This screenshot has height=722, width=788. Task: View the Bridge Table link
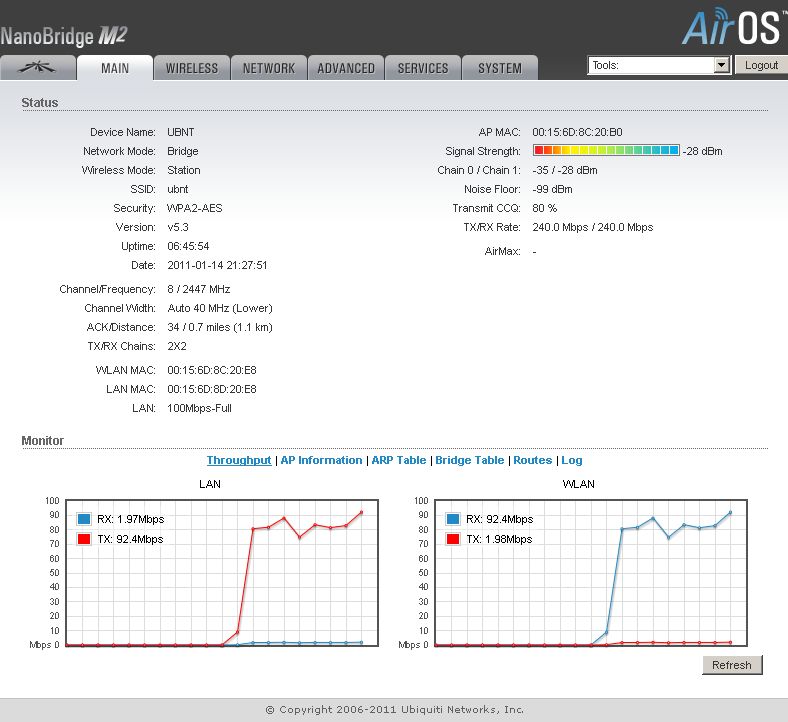[x=469, y=460]
